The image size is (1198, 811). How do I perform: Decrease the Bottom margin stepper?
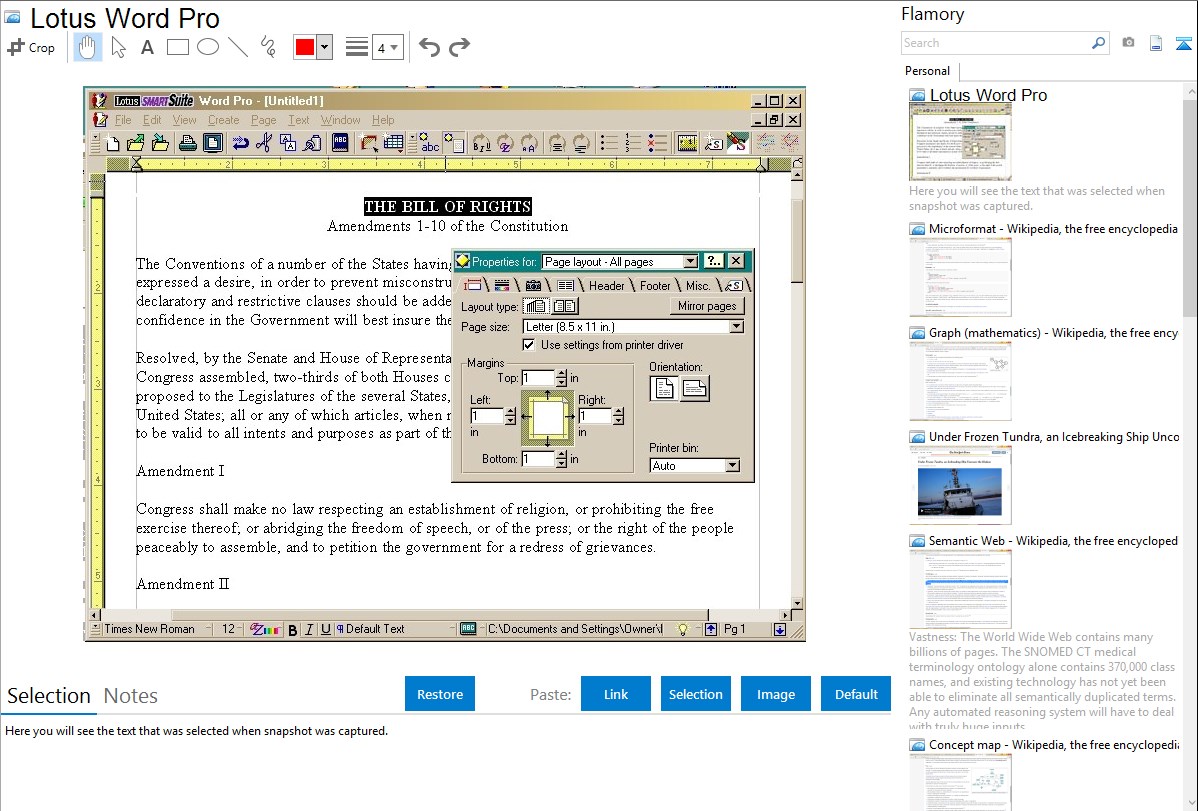coord(562,463)
